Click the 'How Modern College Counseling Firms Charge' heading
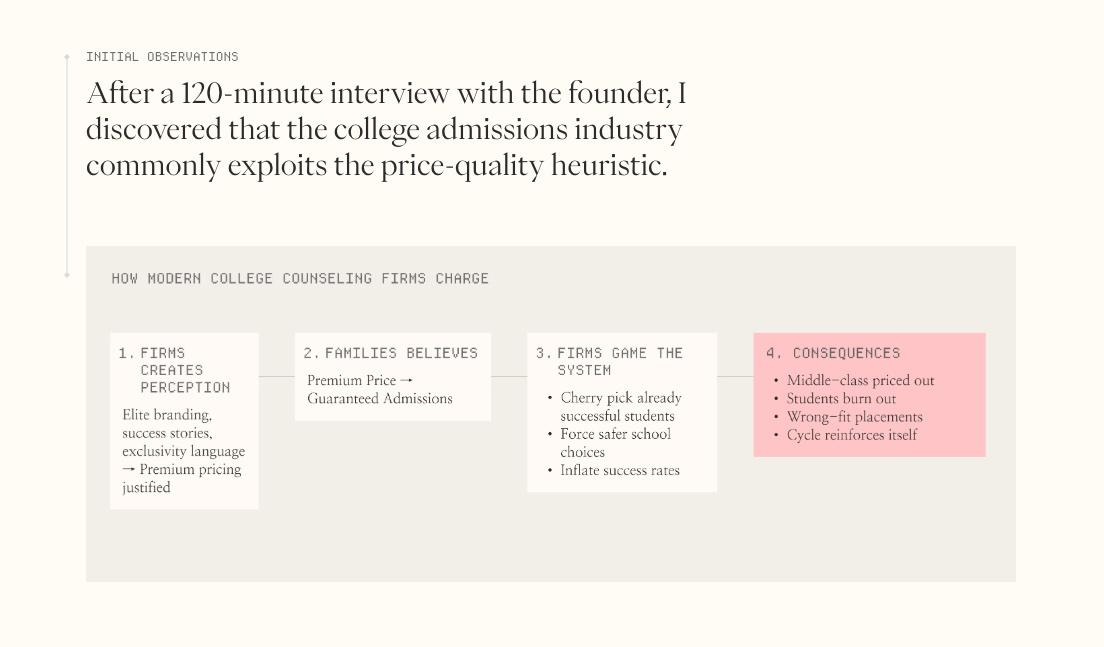 300,278
